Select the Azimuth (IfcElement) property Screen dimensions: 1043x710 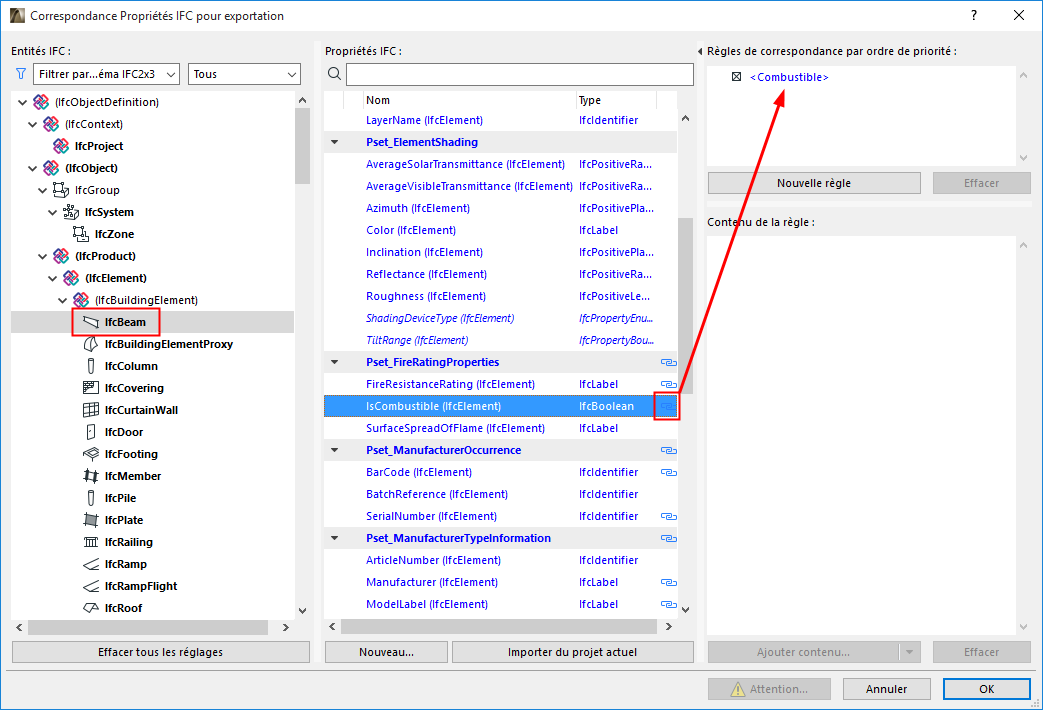click(x=500, y=208)
